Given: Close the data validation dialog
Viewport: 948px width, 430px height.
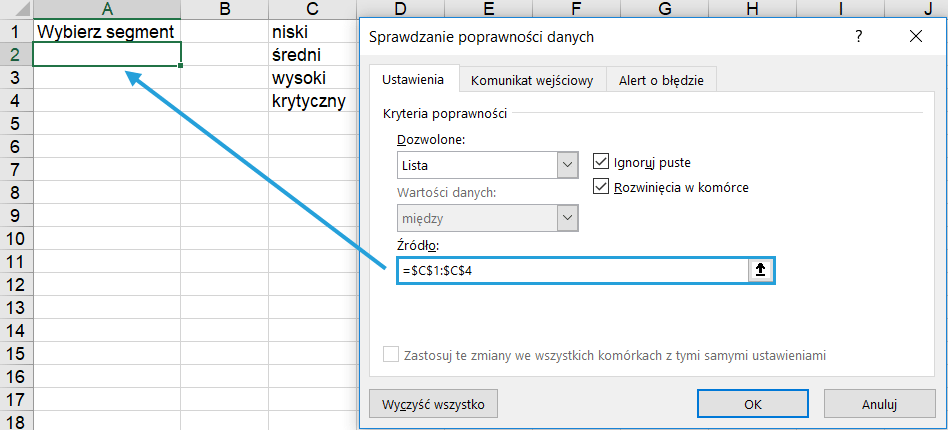Looking at the screenshot, I should (916, 37).
